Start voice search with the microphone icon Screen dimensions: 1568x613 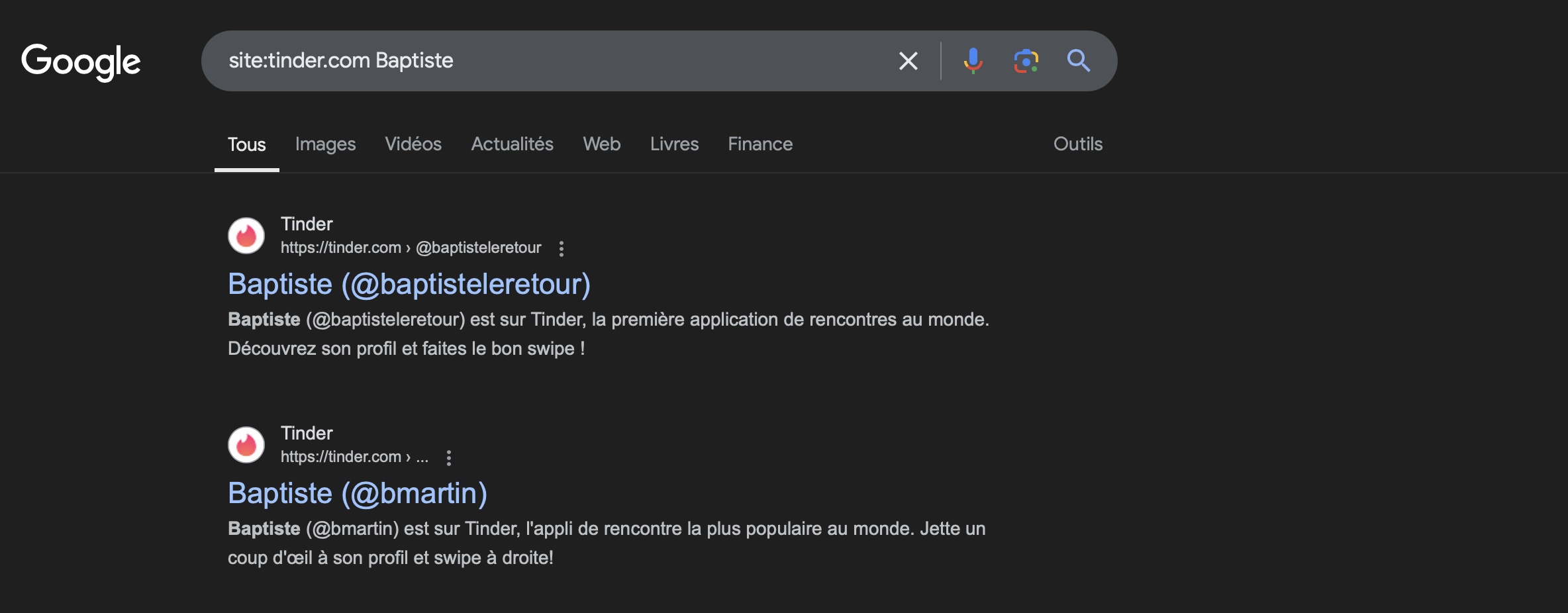coord(973,61)
